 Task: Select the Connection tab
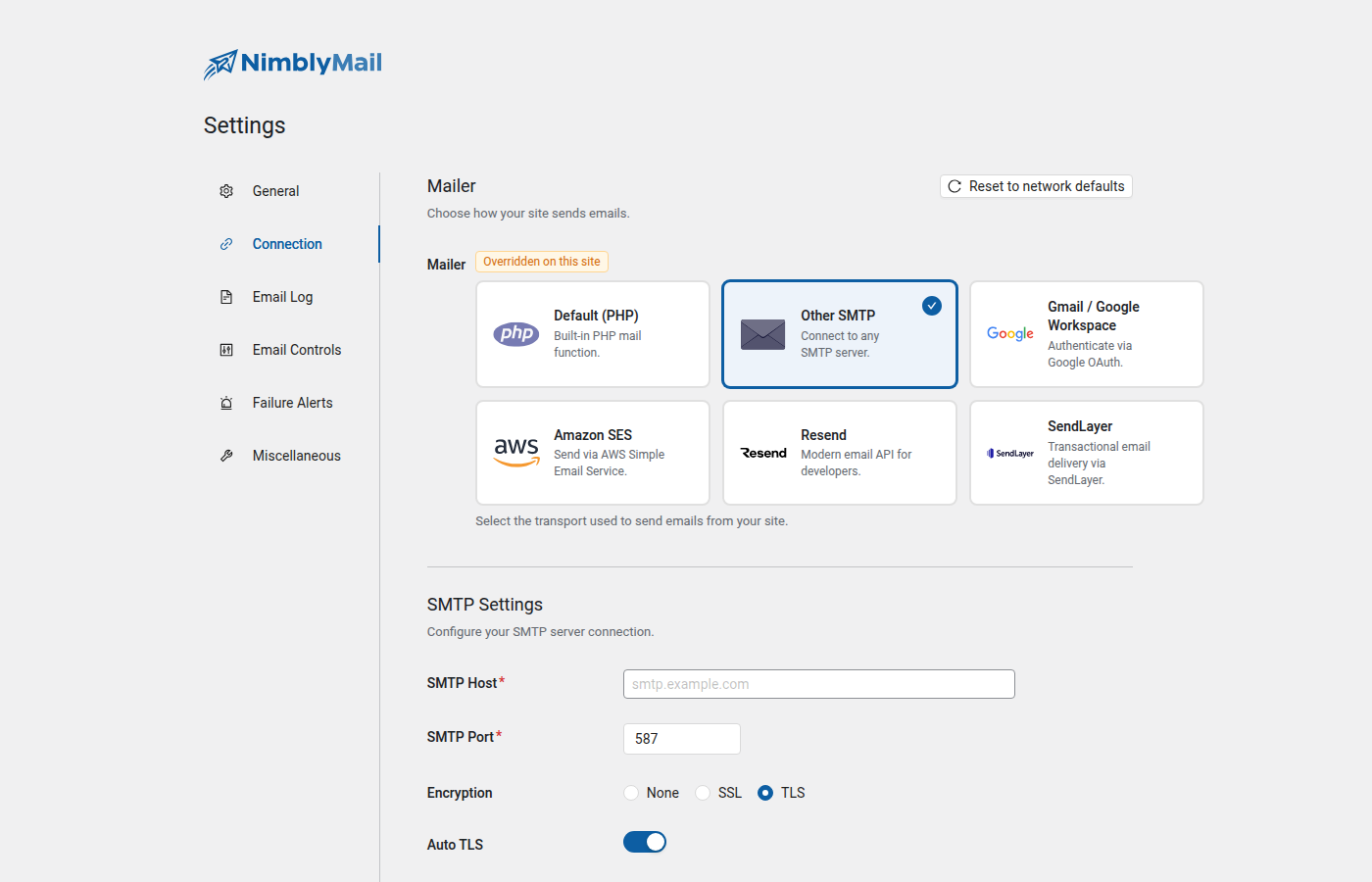point(291,244)
